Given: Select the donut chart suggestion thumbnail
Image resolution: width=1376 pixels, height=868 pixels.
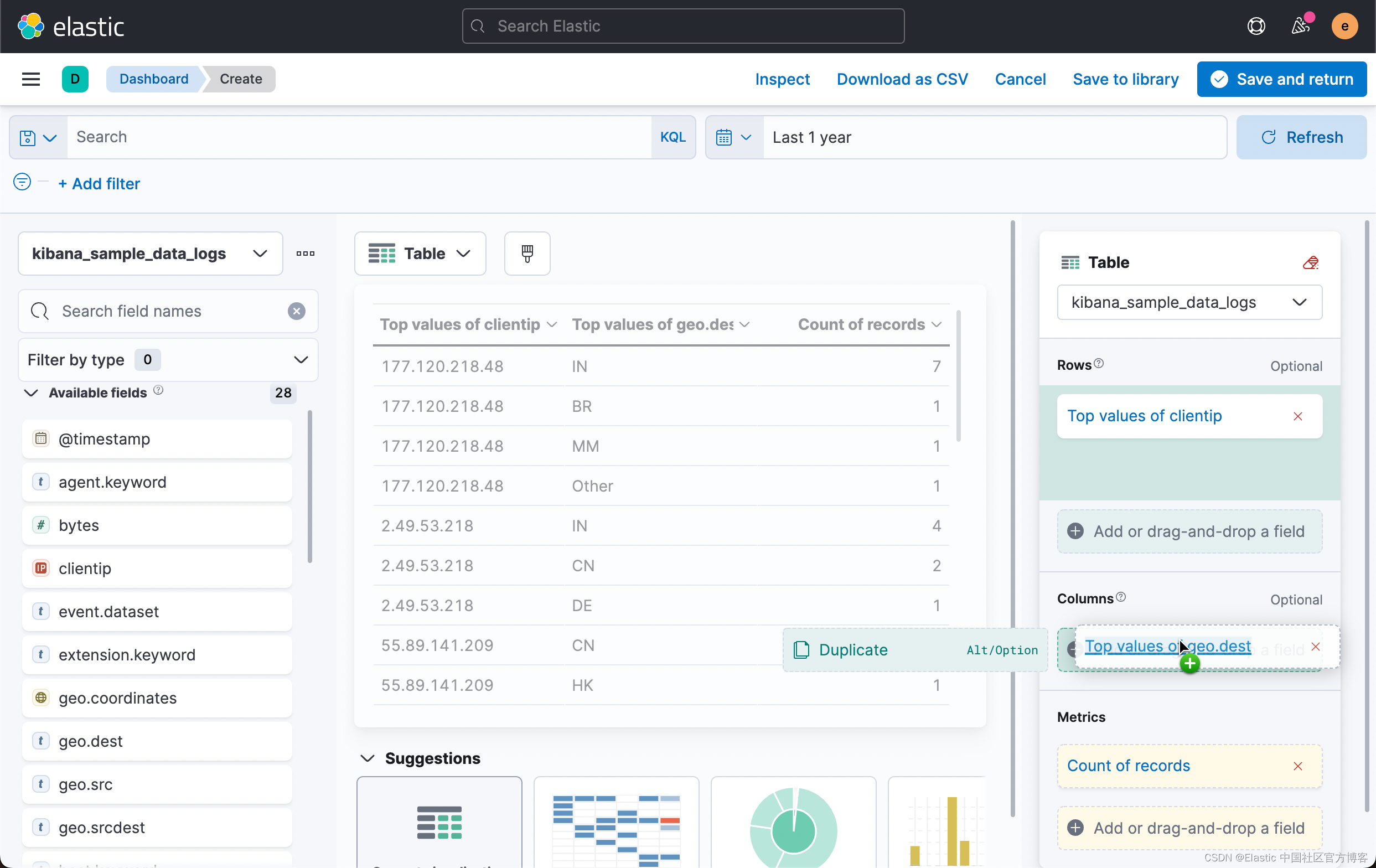Looking at the screenshot, I should 793,826.
